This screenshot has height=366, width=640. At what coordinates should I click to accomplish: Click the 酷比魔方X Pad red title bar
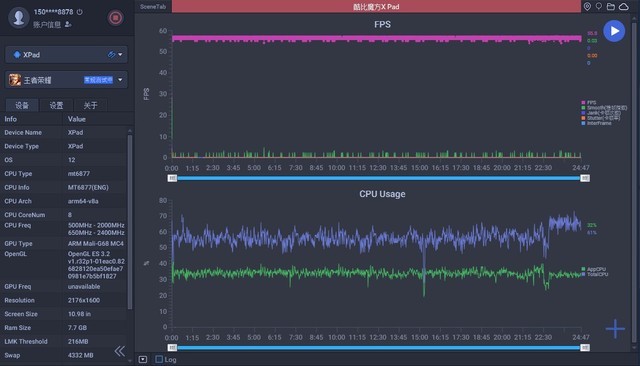pyautogui.click(x=376, y=7)
